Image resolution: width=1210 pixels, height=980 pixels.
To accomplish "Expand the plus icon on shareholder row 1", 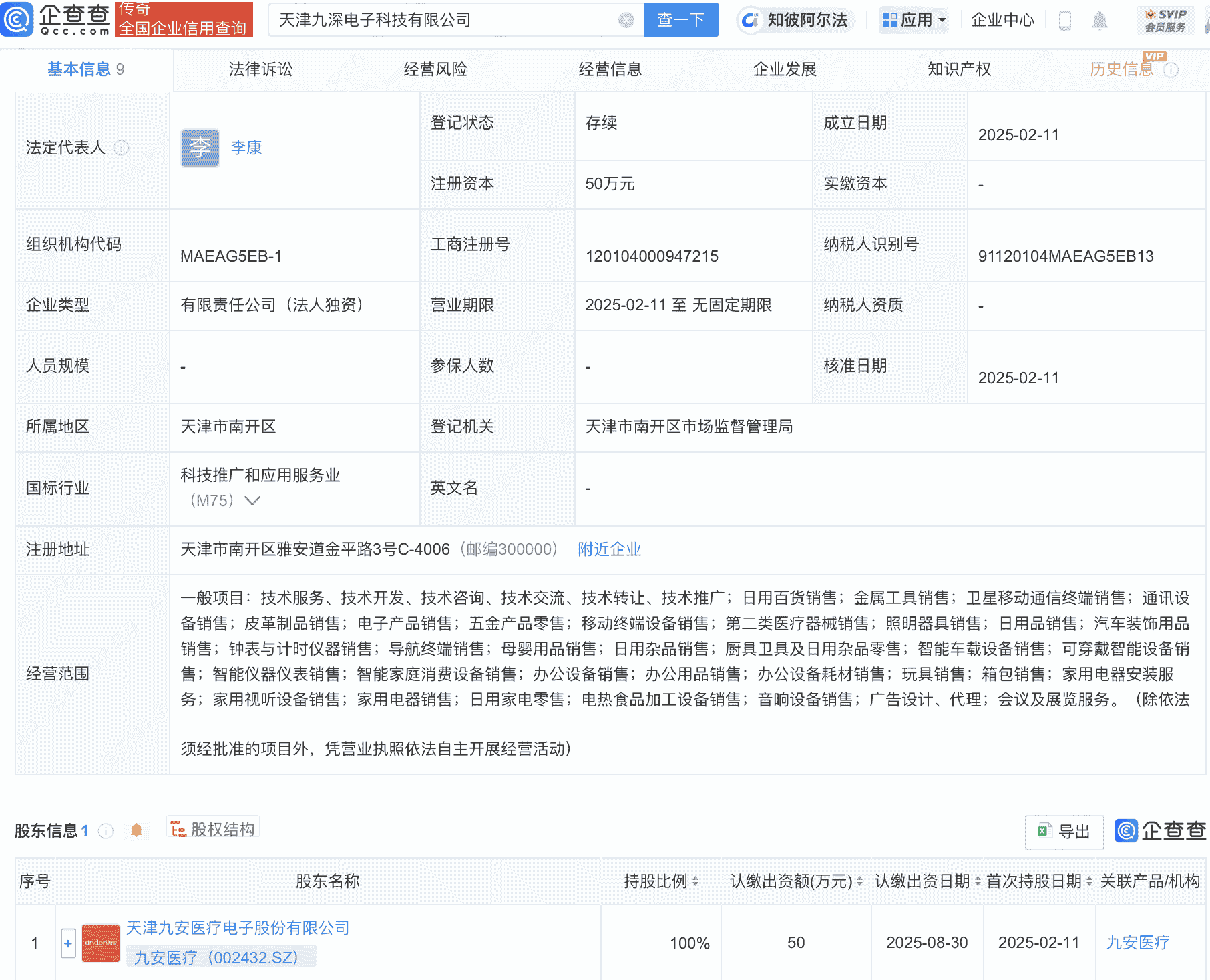I will tap(67, 943).
